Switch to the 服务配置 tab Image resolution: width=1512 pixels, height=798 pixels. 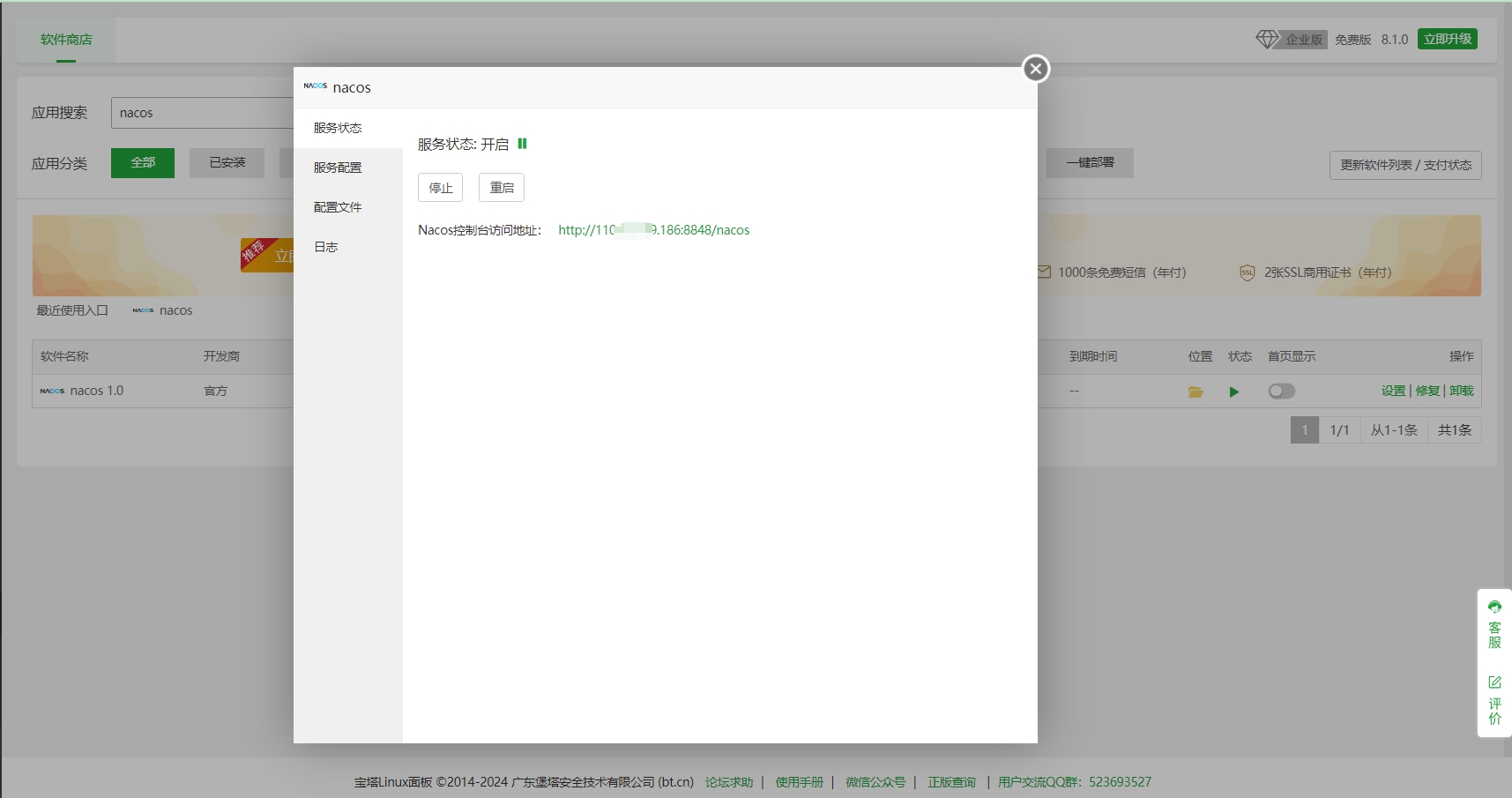click(x=348, y=168)
